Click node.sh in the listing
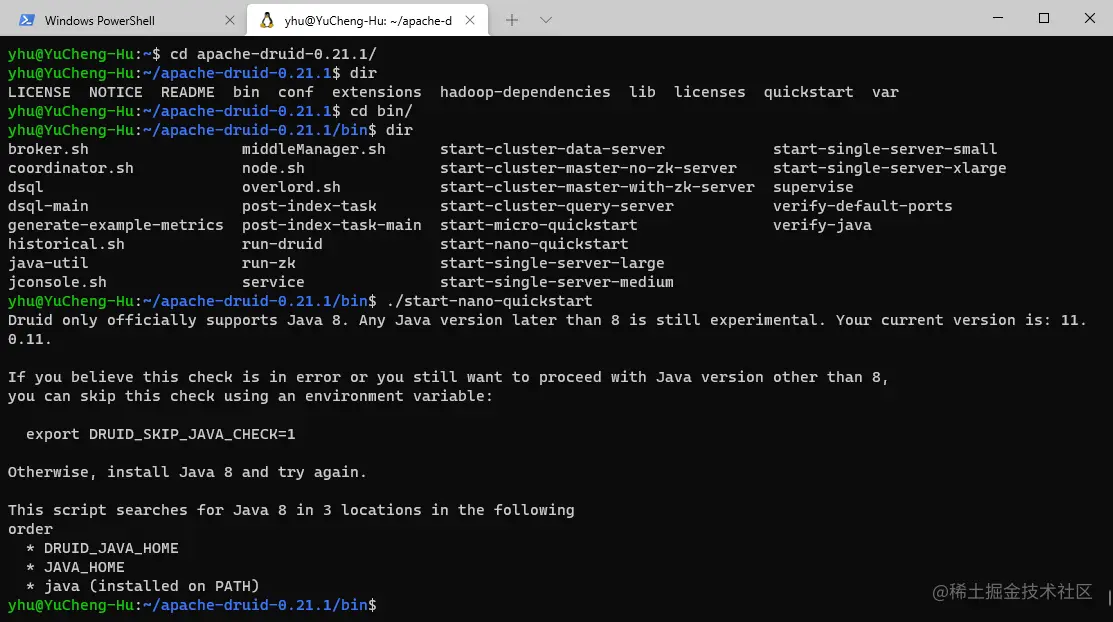Viewport: 1113px width, 622px height. 273,168
